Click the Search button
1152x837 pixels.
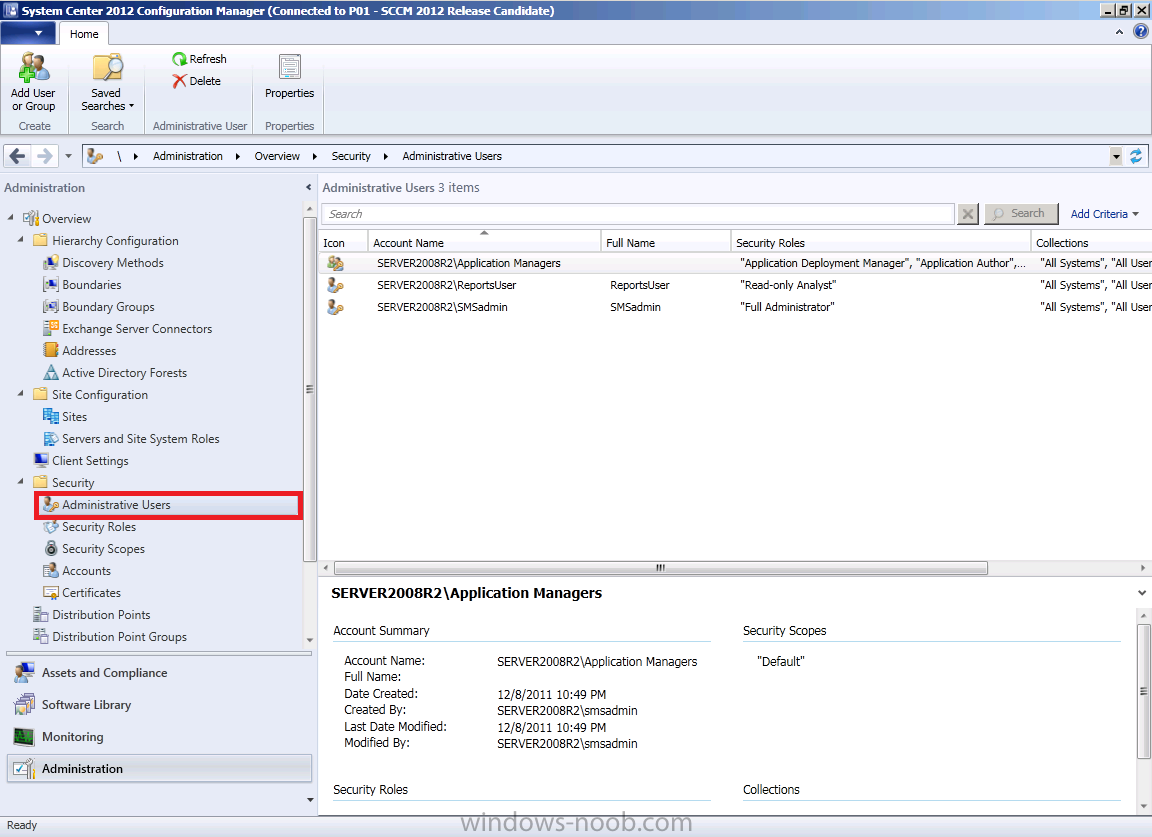click(x=1021, y=214)
